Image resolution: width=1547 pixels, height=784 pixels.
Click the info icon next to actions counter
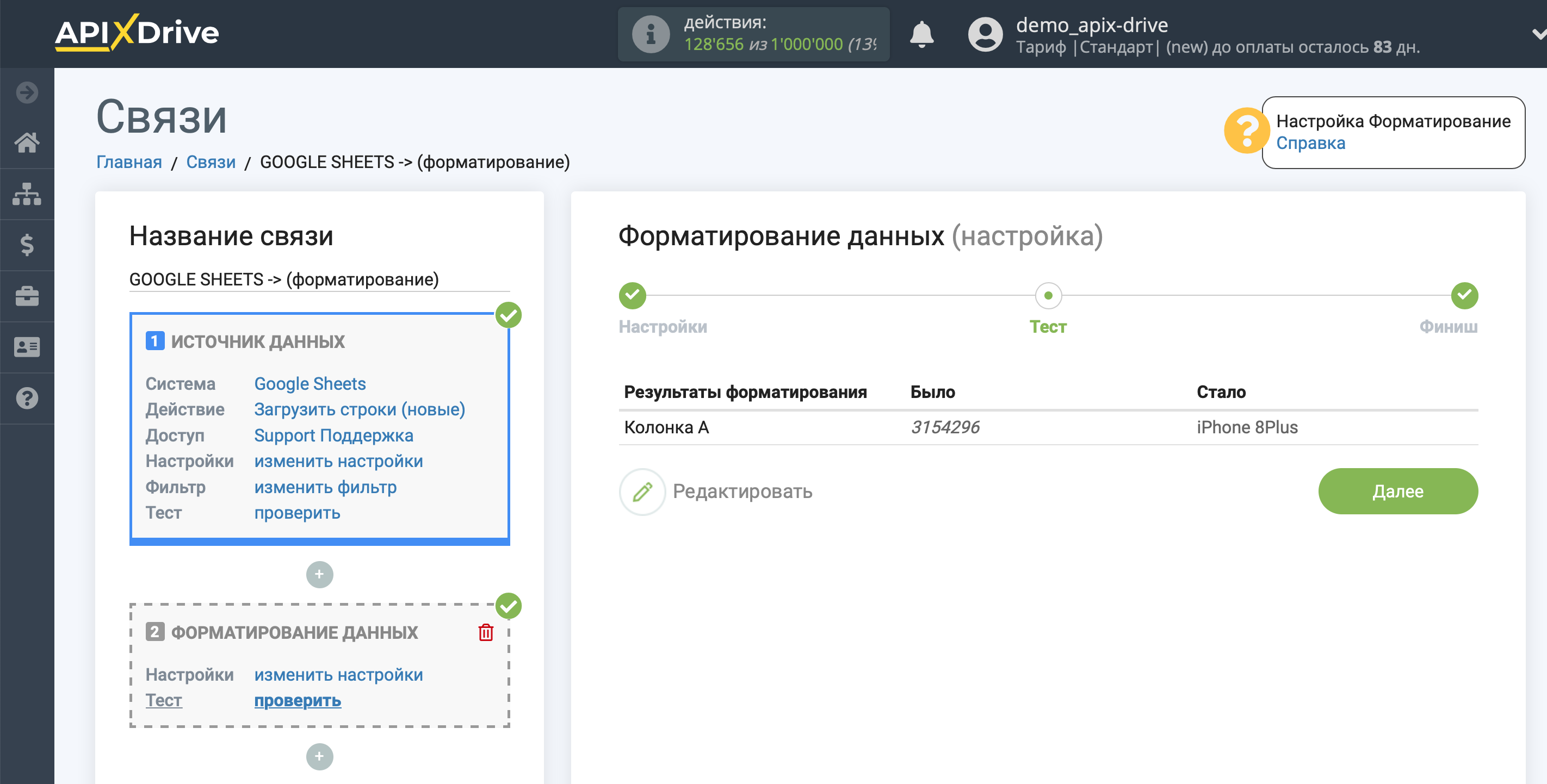pyautogui.click(x=651, y=34)
